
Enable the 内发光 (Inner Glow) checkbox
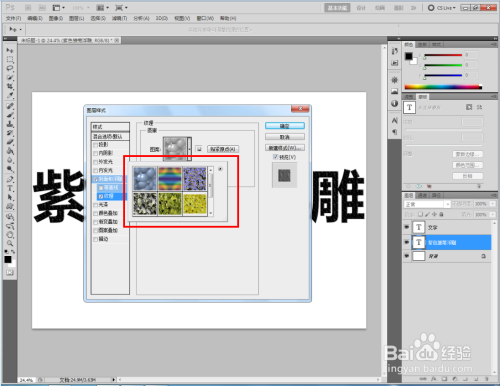(95, 171)
